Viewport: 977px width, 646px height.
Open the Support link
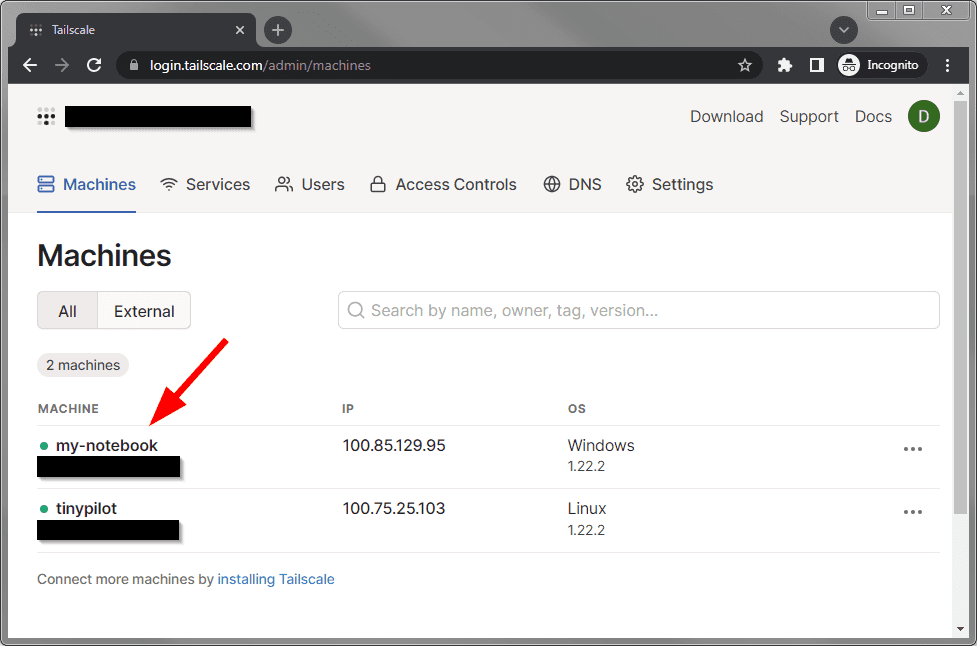[809, 116]
